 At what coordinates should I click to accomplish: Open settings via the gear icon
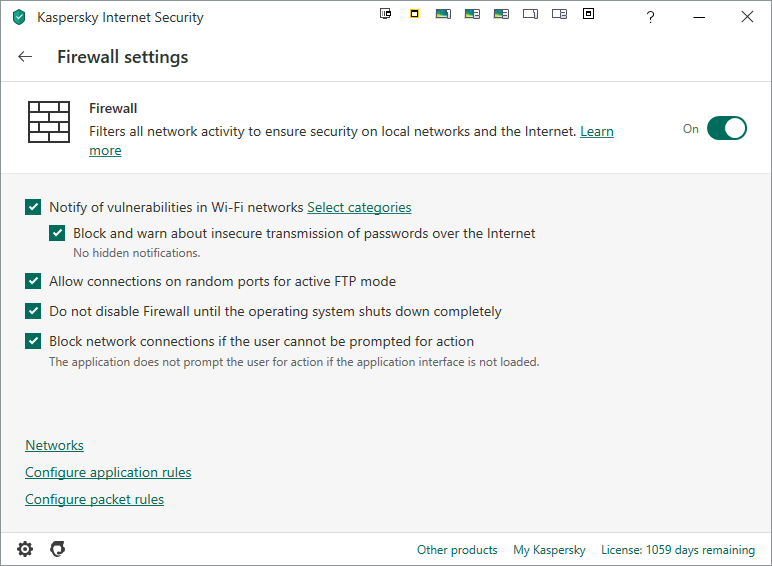tap(25, 549)
